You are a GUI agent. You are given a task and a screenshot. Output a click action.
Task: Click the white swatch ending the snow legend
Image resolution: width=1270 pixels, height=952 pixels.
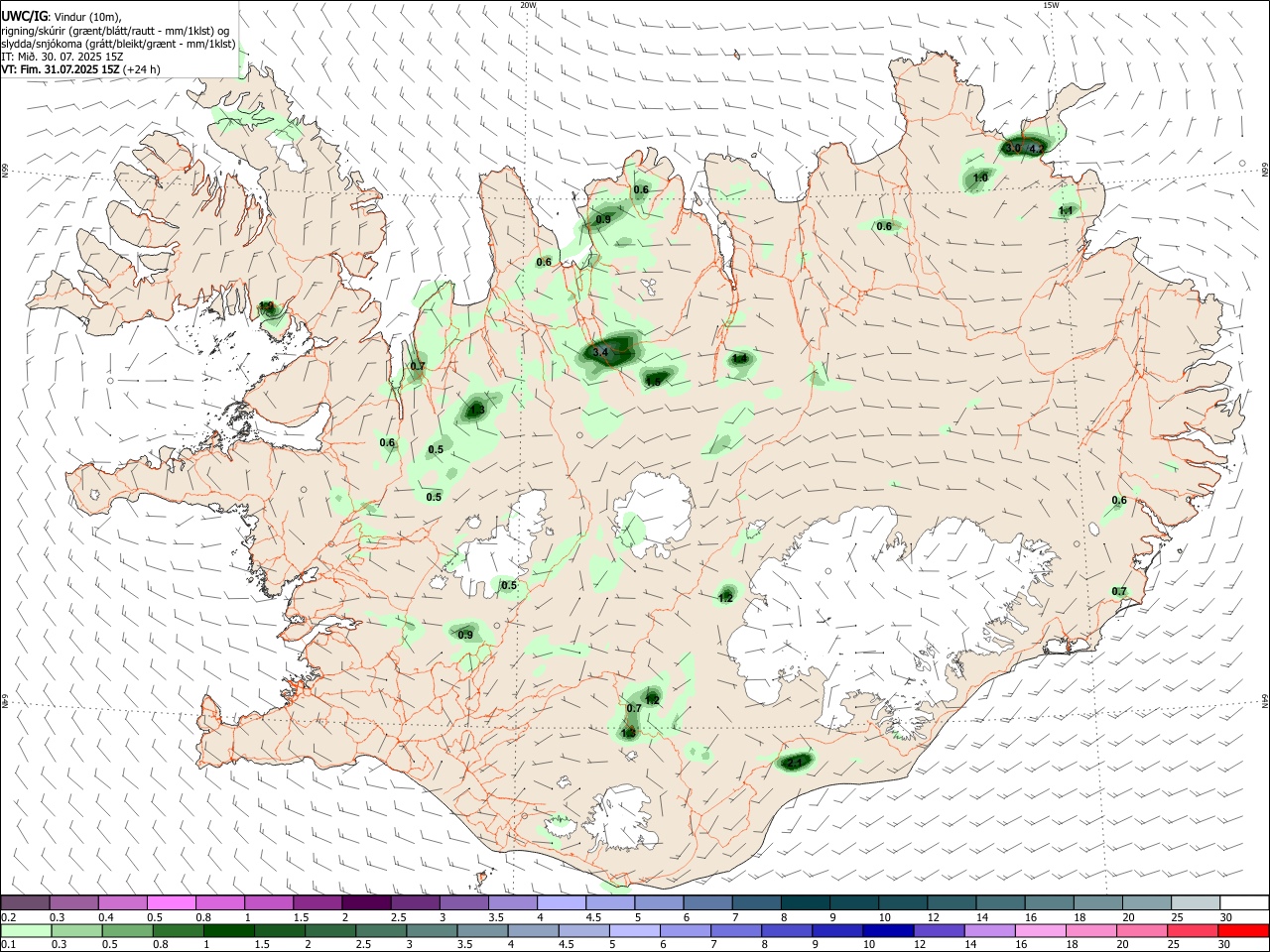pyautogui.click(x=1243, y=903)
